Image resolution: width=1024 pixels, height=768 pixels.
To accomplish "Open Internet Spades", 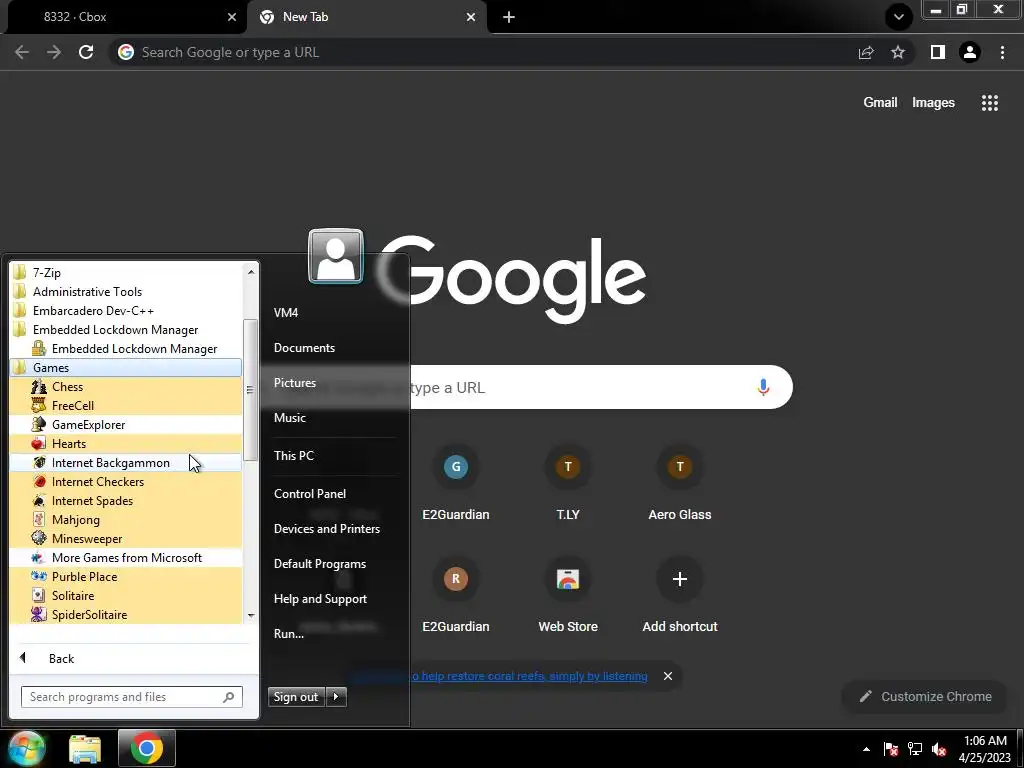I will pyautogui.click(x=126, y=500).
